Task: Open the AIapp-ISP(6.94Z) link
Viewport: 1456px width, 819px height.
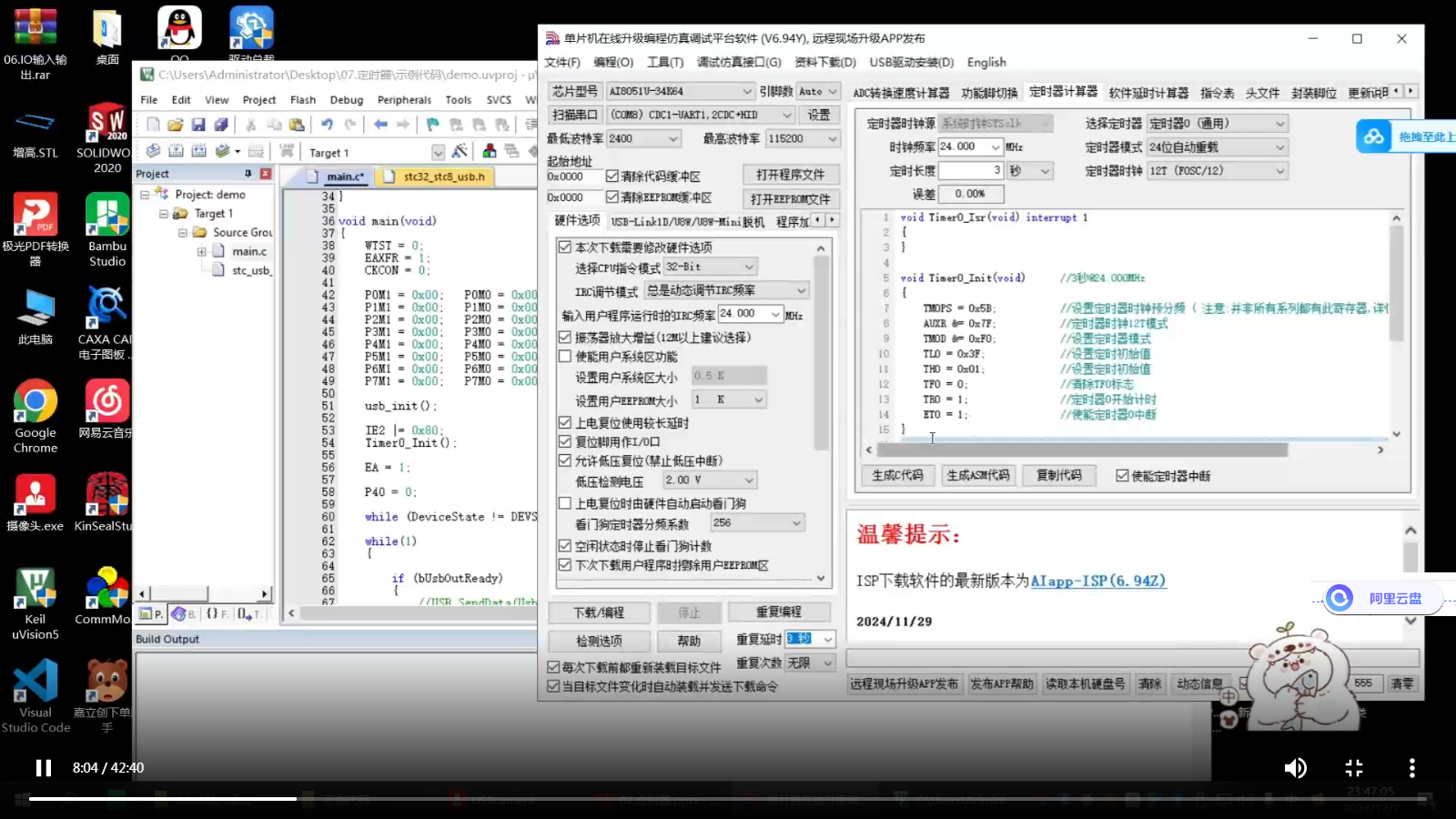Action: coord(1098,581)
